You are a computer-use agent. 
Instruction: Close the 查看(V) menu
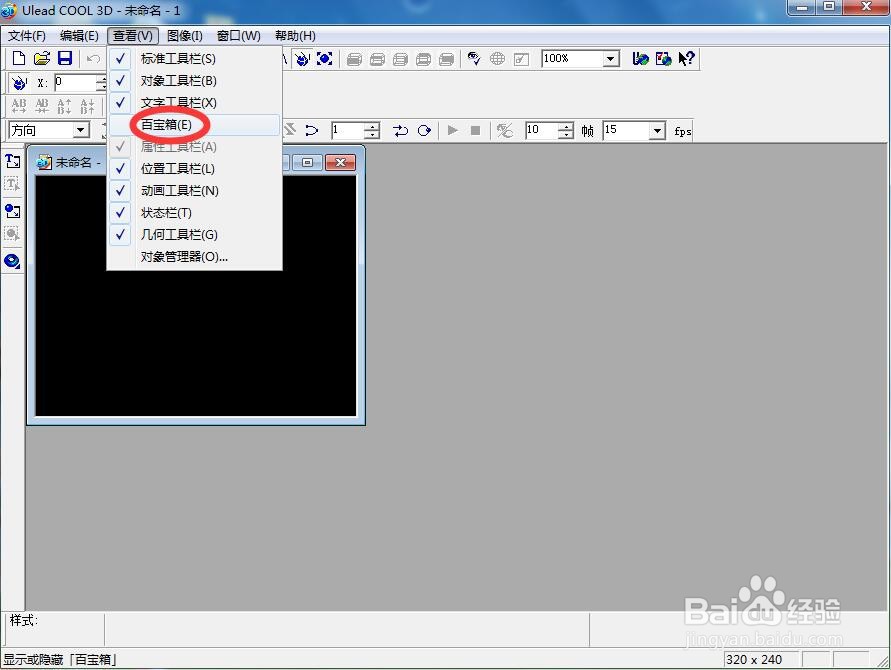132,36
